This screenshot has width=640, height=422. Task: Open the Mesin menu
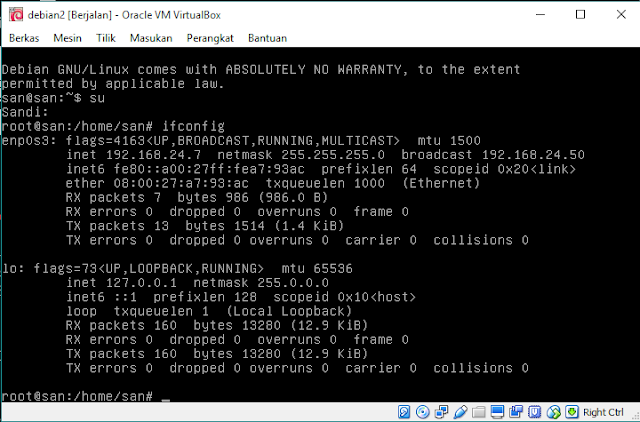point(67,38)
